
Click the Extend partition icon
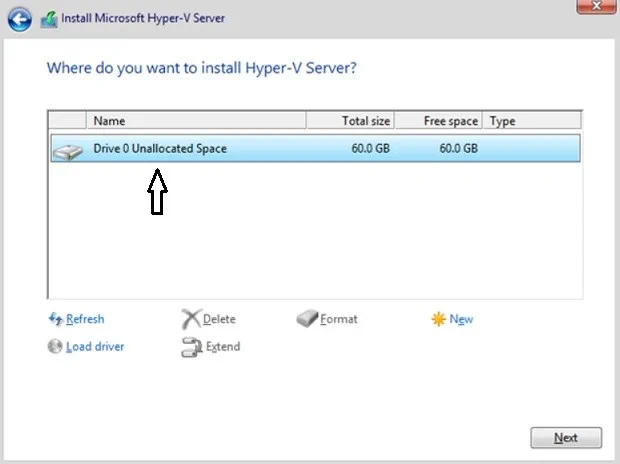191,347
